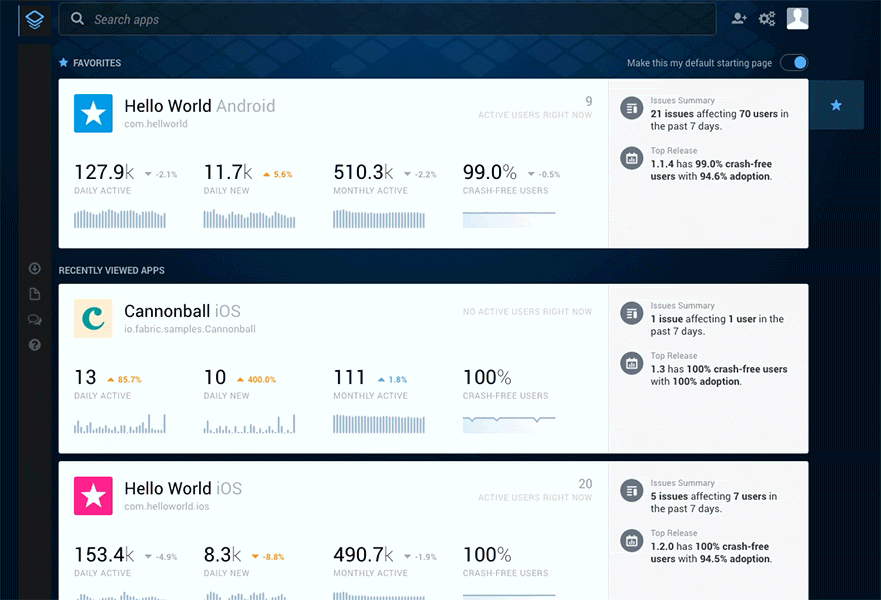Image resolution: width=881 pixels, height=600 pixels.
Task: Open the add team member icon
Action: (739, 19)
